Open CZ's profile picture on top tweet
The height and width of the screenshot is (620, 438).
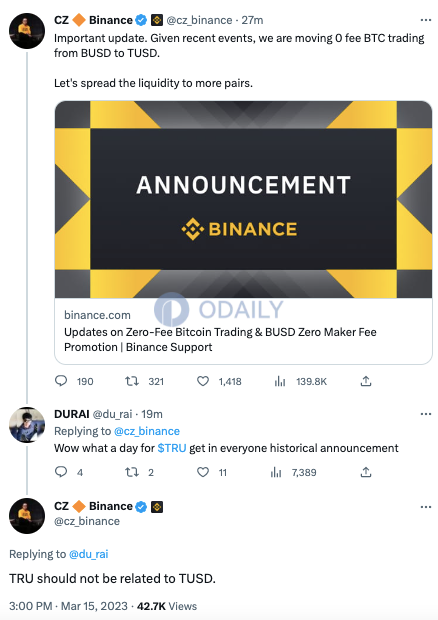pyautogui.click(x=27, y=31)
